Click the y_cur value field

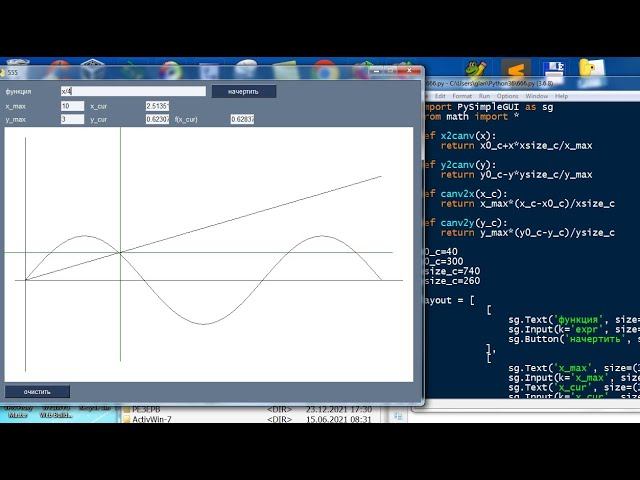(157, 119)
